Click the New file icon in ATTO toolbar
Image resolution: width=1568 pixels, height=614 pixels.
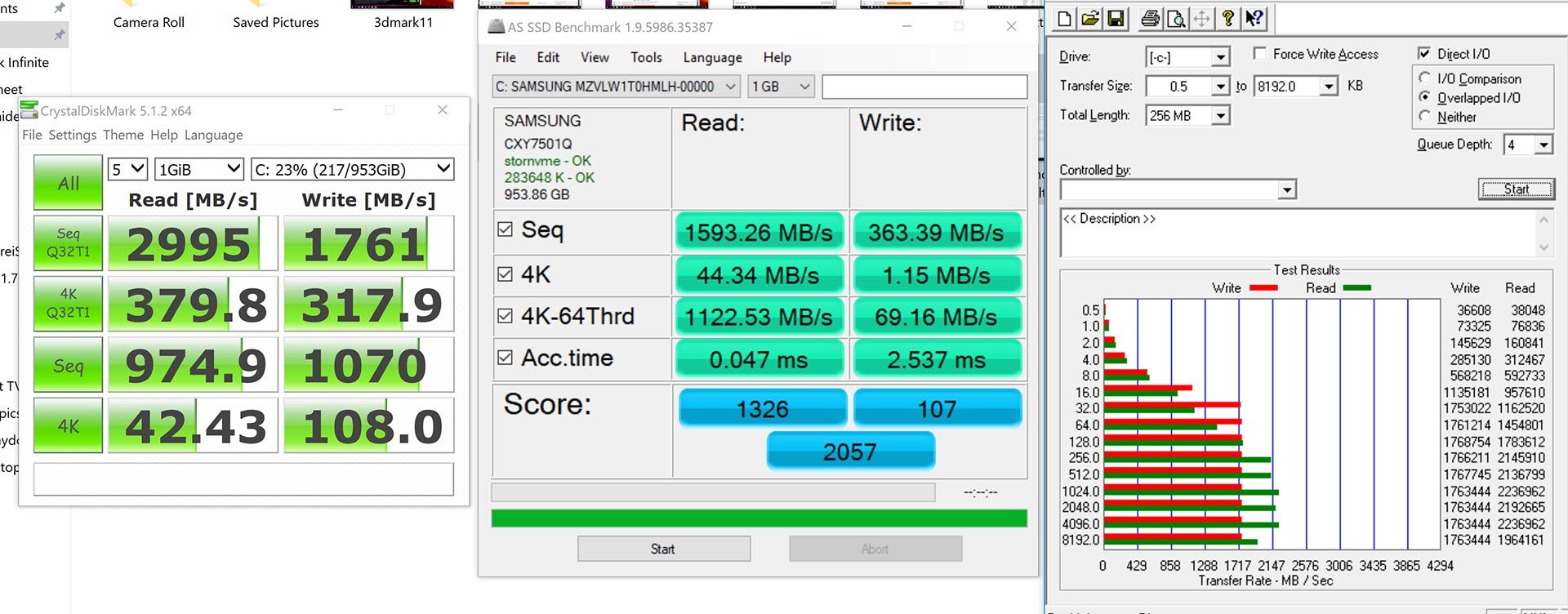pyautogui.click(x=1065, y=18)
